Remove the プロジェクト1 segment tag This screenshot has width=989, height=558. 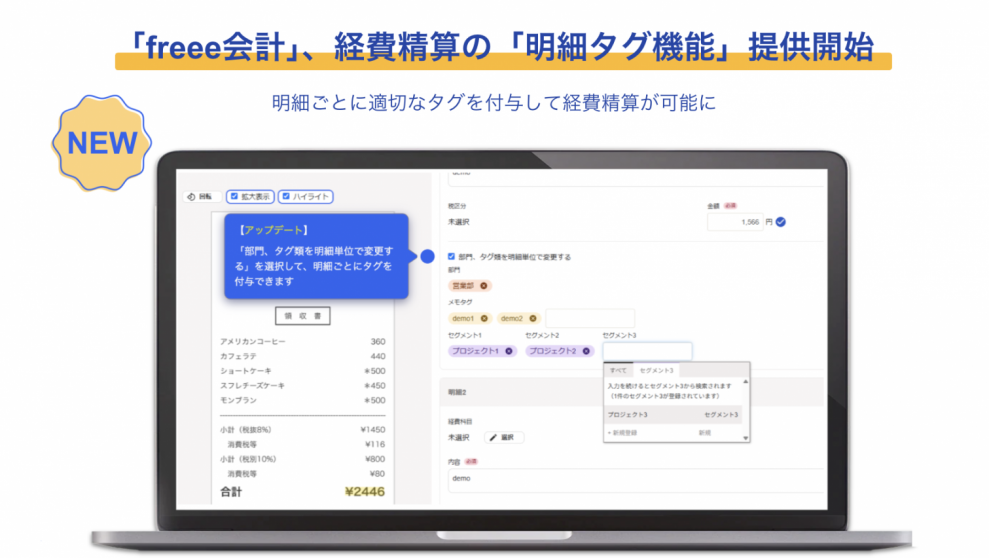[509, 351]
